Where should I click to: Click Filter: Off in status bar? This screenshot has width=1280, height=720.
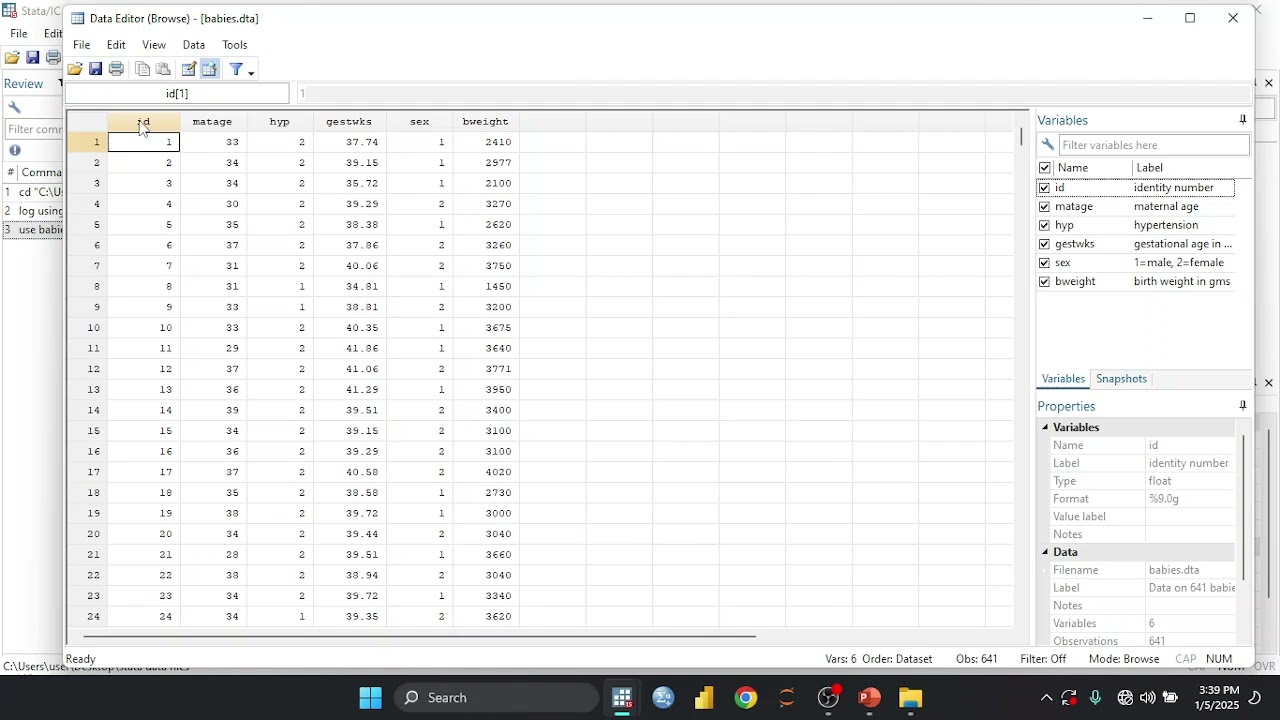(1043, 659)
